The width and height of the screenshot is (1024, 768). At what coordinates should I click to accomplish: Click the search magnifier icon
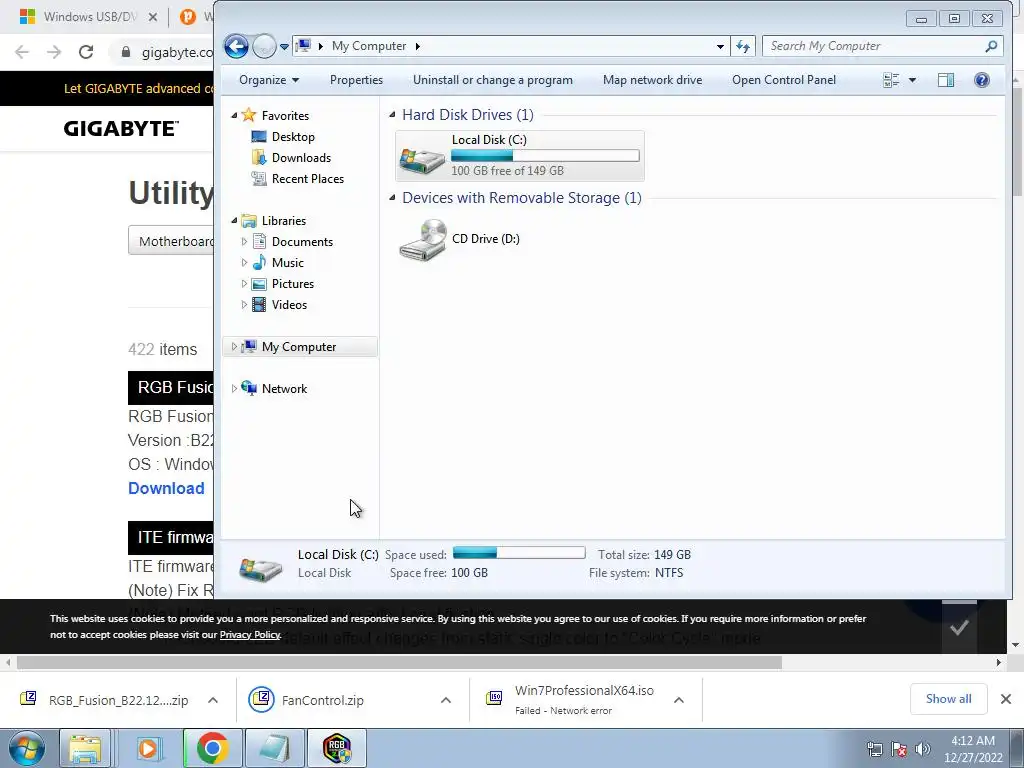point(991,46)
